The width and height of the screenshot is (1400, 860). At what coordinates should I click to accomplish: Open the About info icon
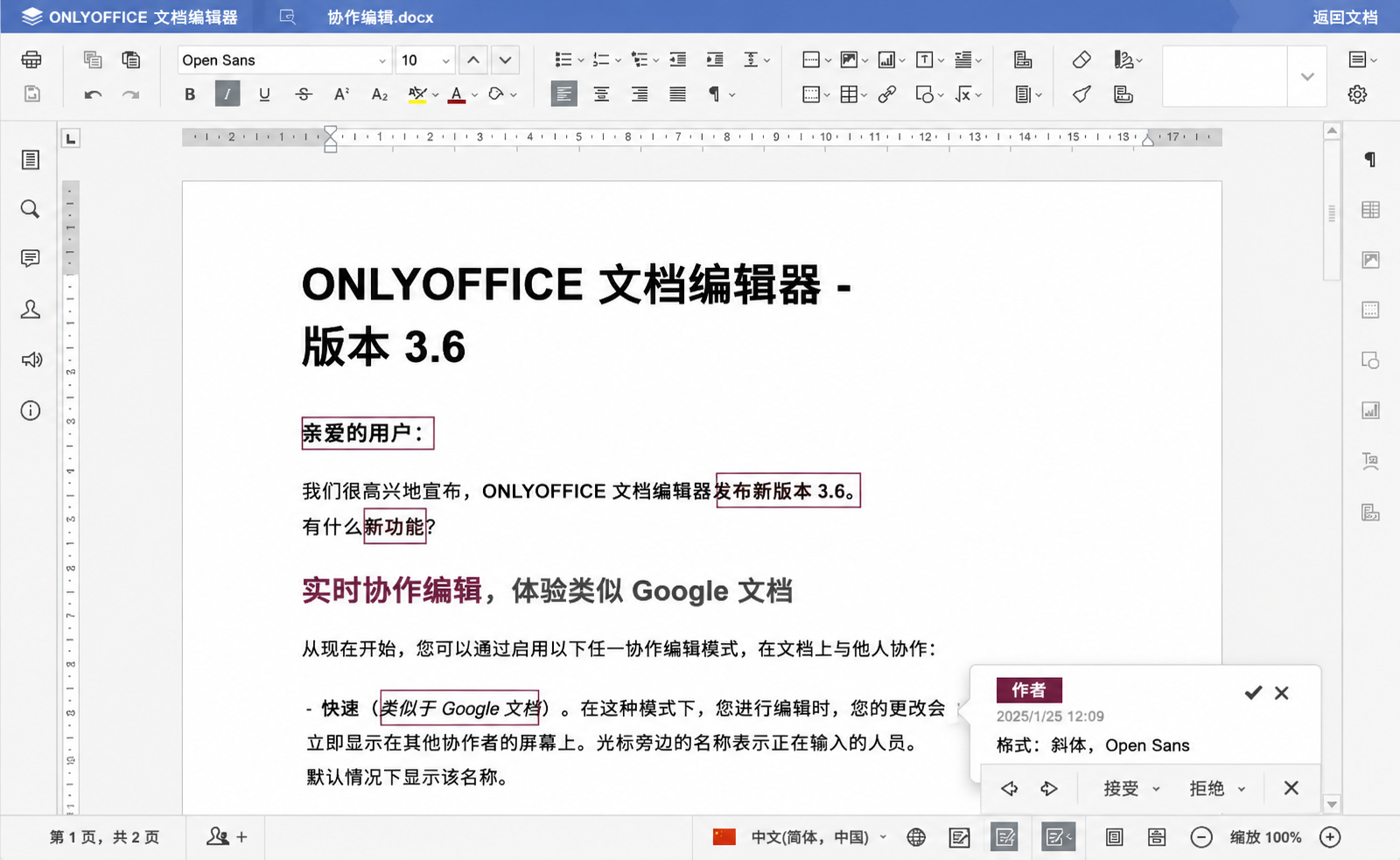tap(31, 410)
